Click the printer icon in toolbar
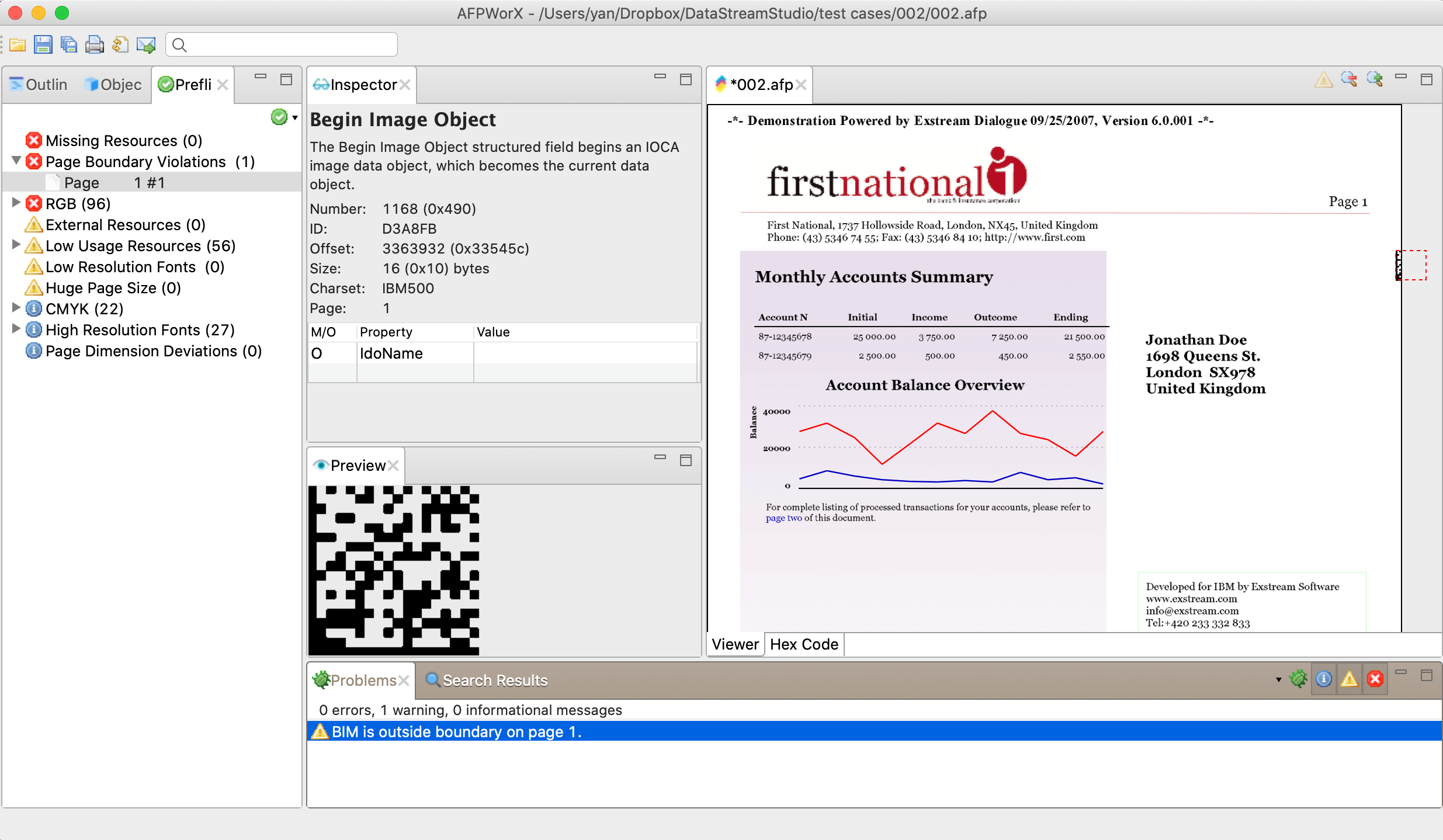This screenshot has width=1443, height=840. tap(94, 45)
